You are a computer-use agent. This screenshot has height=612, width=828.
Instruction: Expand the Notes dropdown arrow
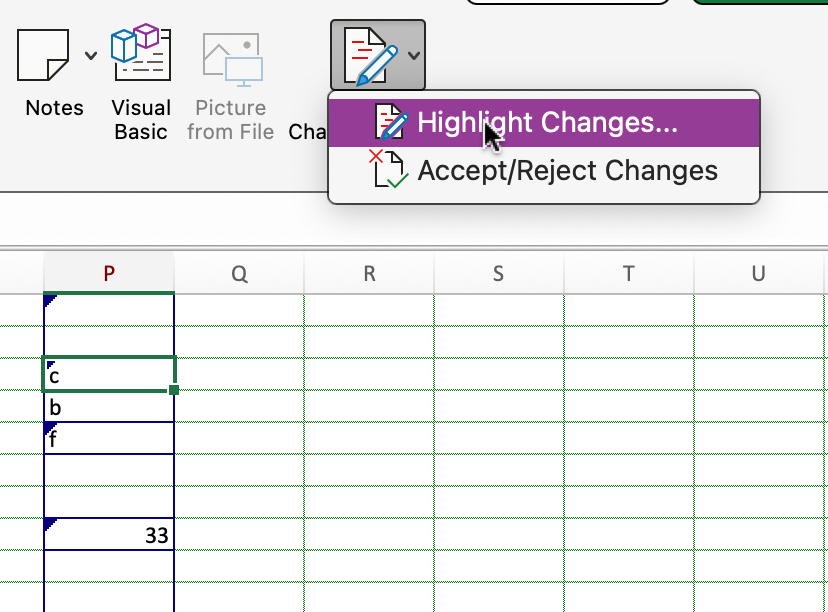[x=91, y=55]
